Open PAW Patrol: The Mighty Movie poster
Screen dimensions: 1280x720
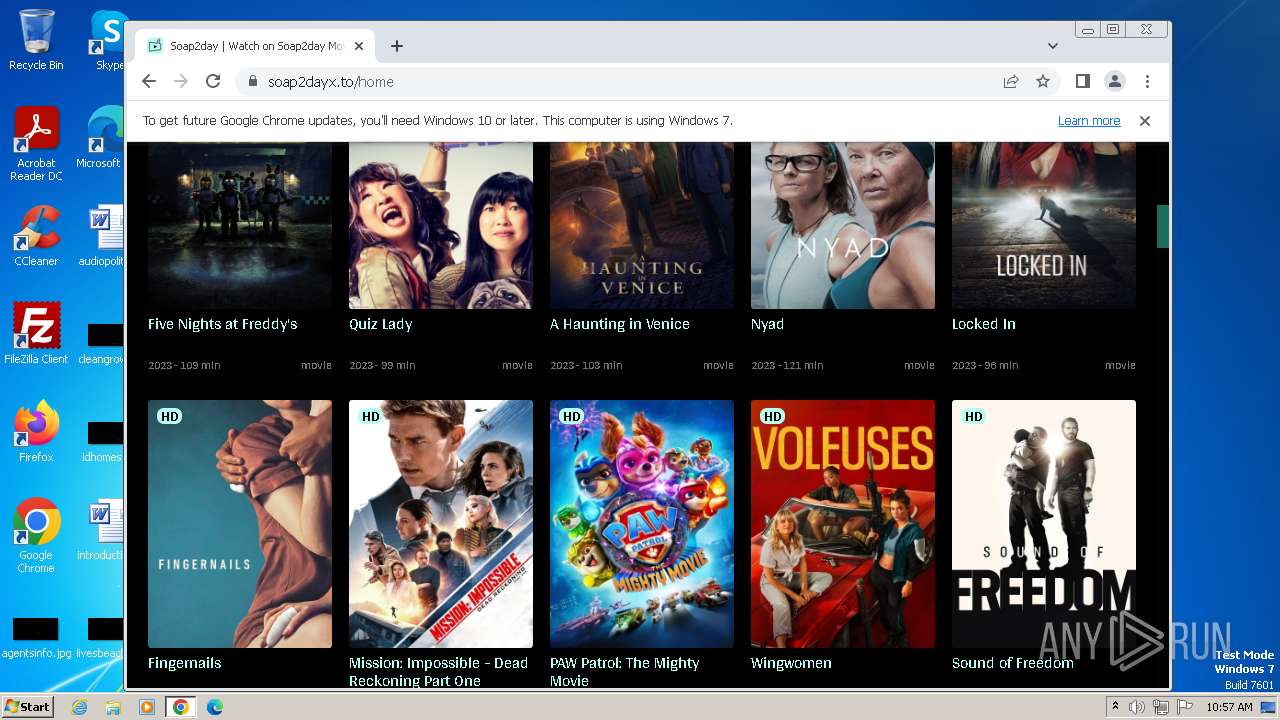[x=642, y=524]
